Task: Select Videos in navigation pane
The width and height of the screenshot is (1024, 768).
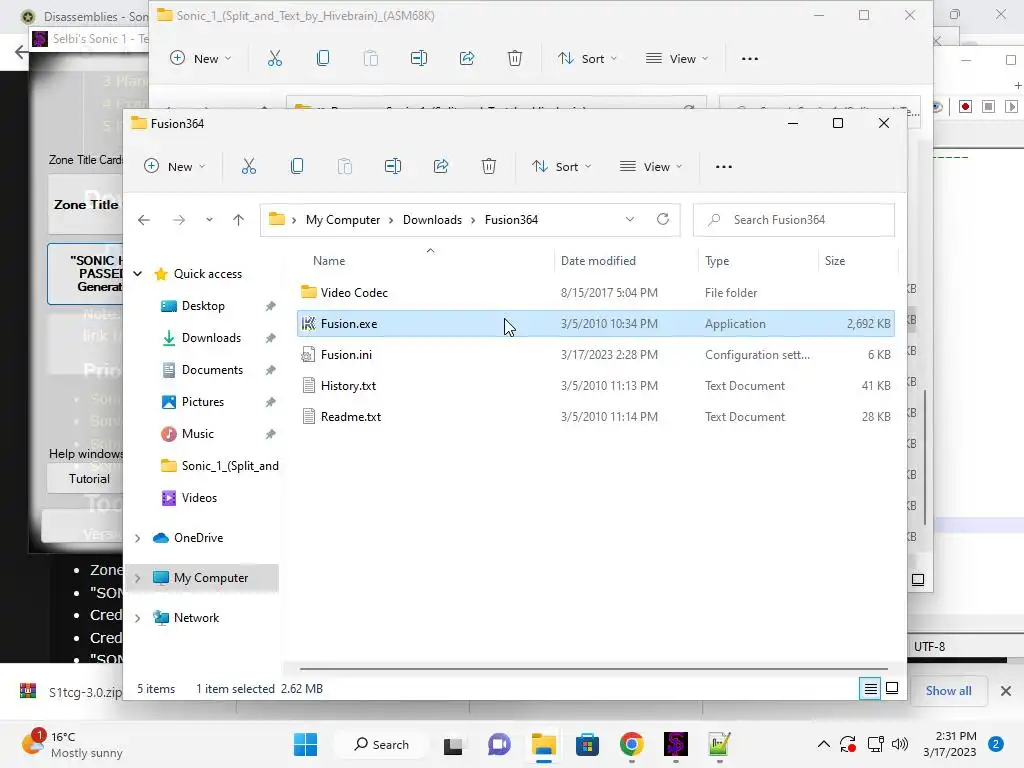Action: [x=199, y=498]
